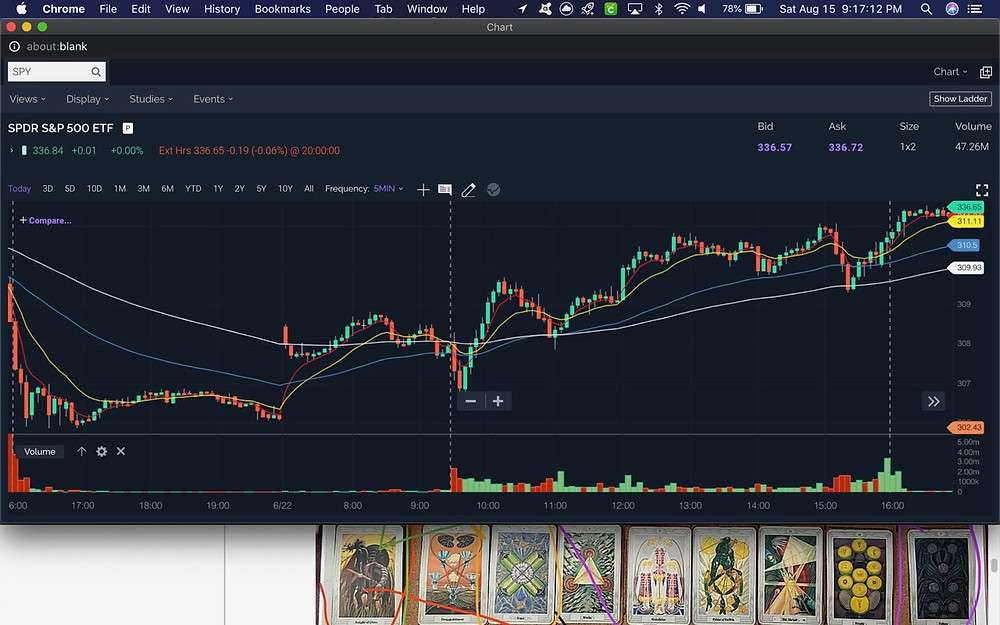The image size is (1000, 625).
Task: Click the P badge next to ETF name
Action: click(128, 128)
